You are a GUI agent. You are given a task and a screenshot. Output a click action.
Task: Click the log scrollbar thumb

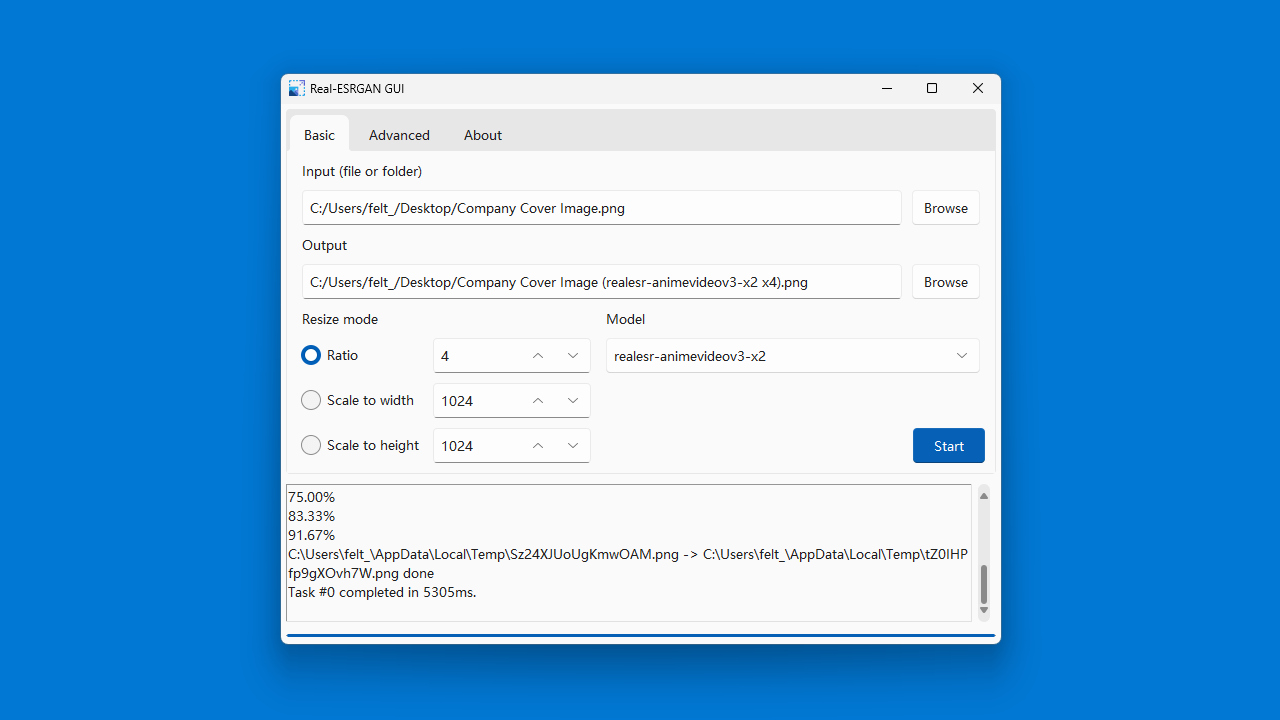tap(984, 584)
